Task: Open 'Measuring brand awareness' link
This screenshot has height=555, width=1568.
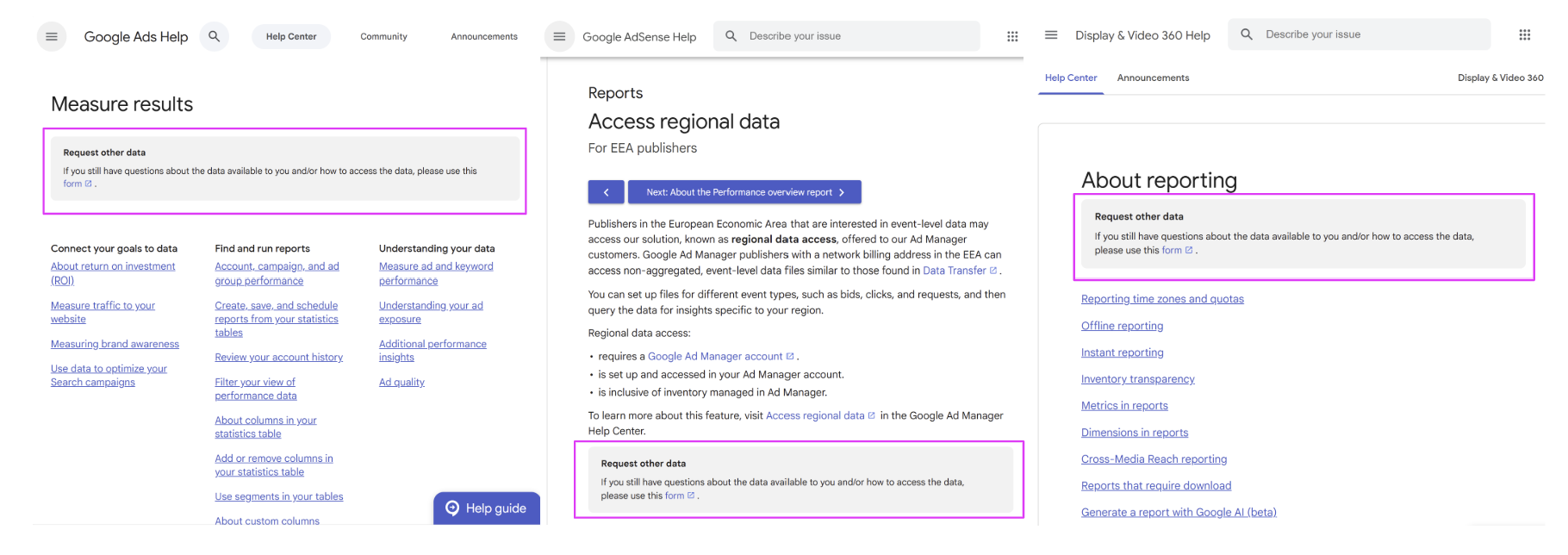Action: [115, 344]
